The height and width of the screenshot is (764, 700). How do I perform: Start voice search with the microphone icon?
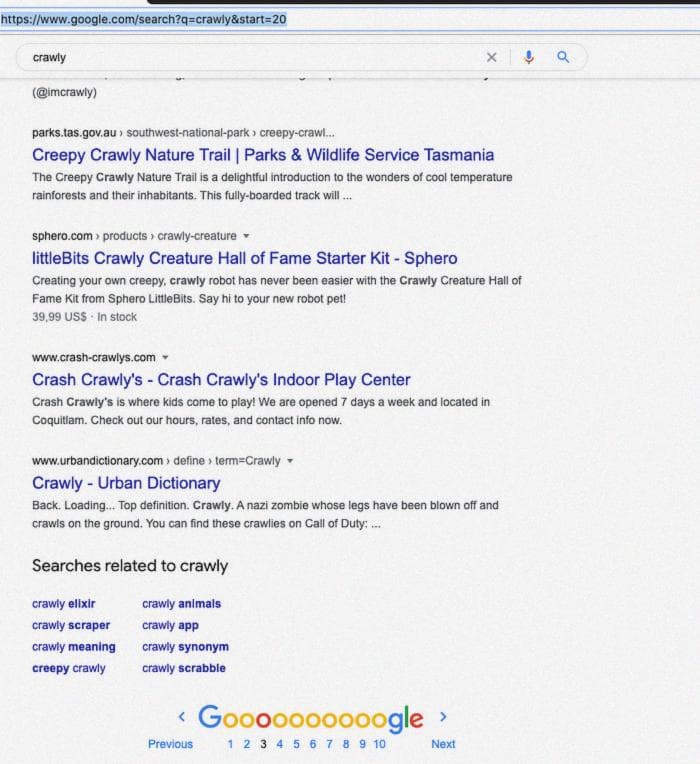click(x=529, y=57)
